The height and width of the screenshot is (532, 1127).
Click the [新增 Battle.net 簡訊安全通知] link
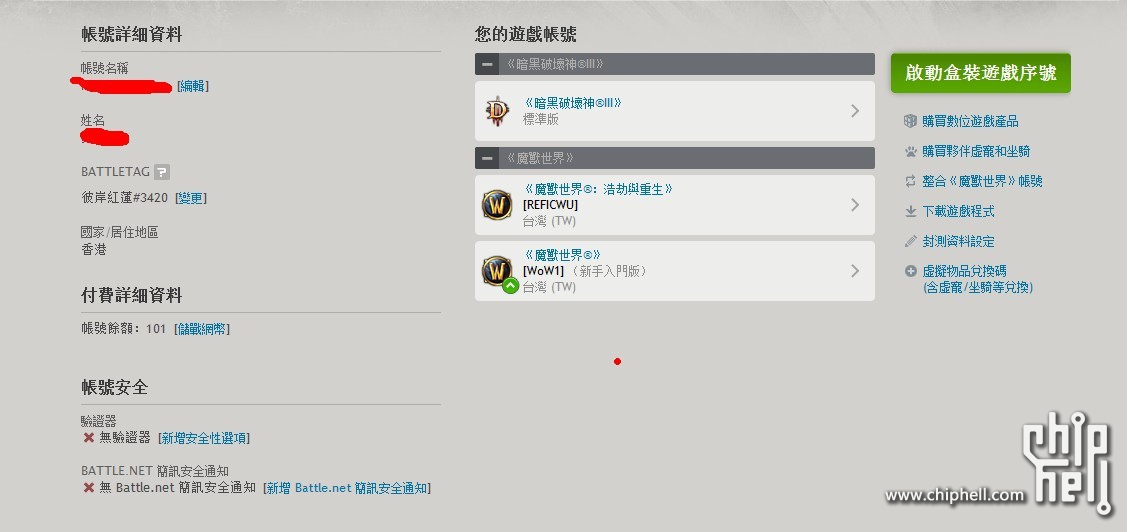coord(347,488)
